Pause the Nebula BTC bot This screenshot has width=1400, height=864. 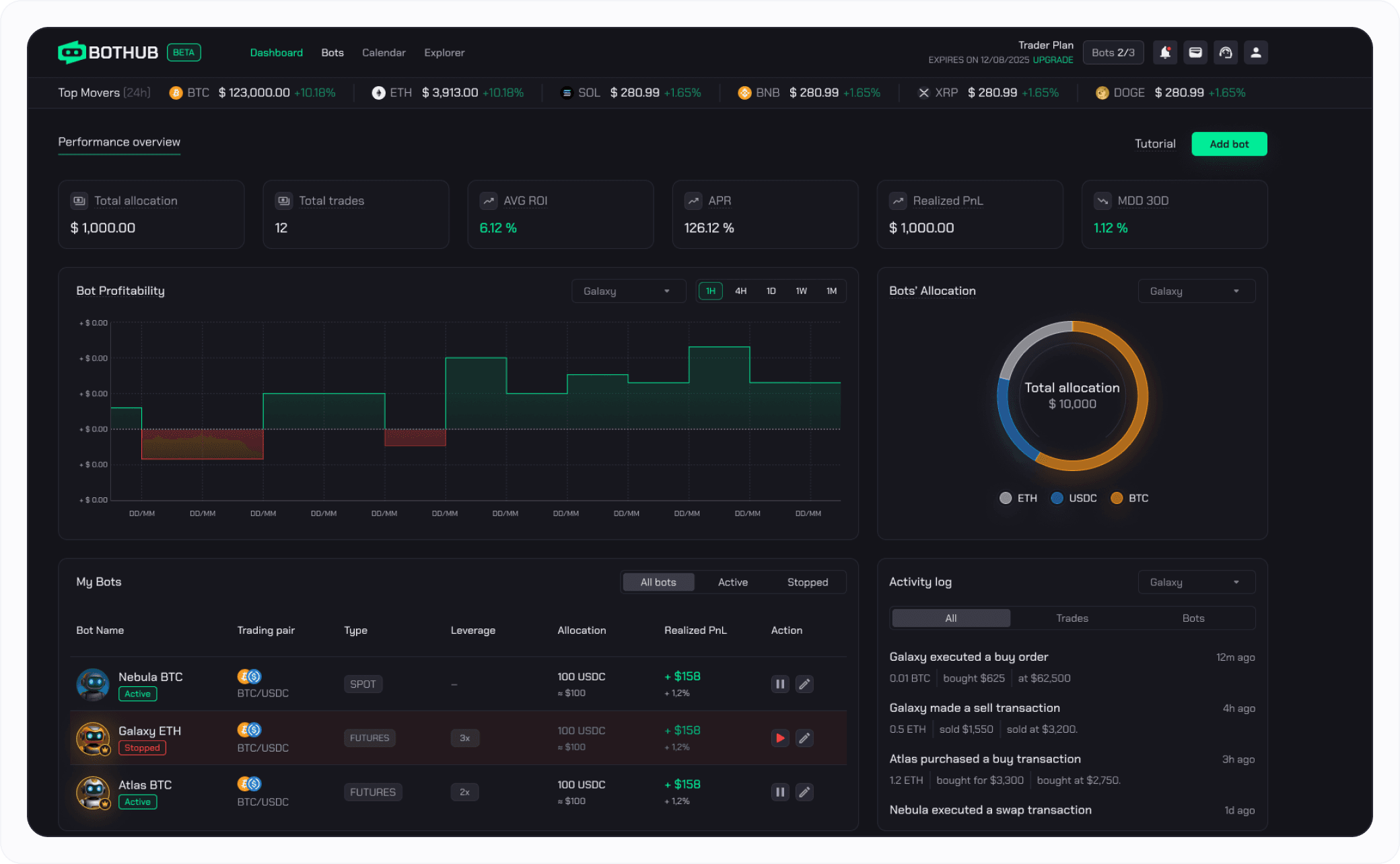(x=780, y=684)
